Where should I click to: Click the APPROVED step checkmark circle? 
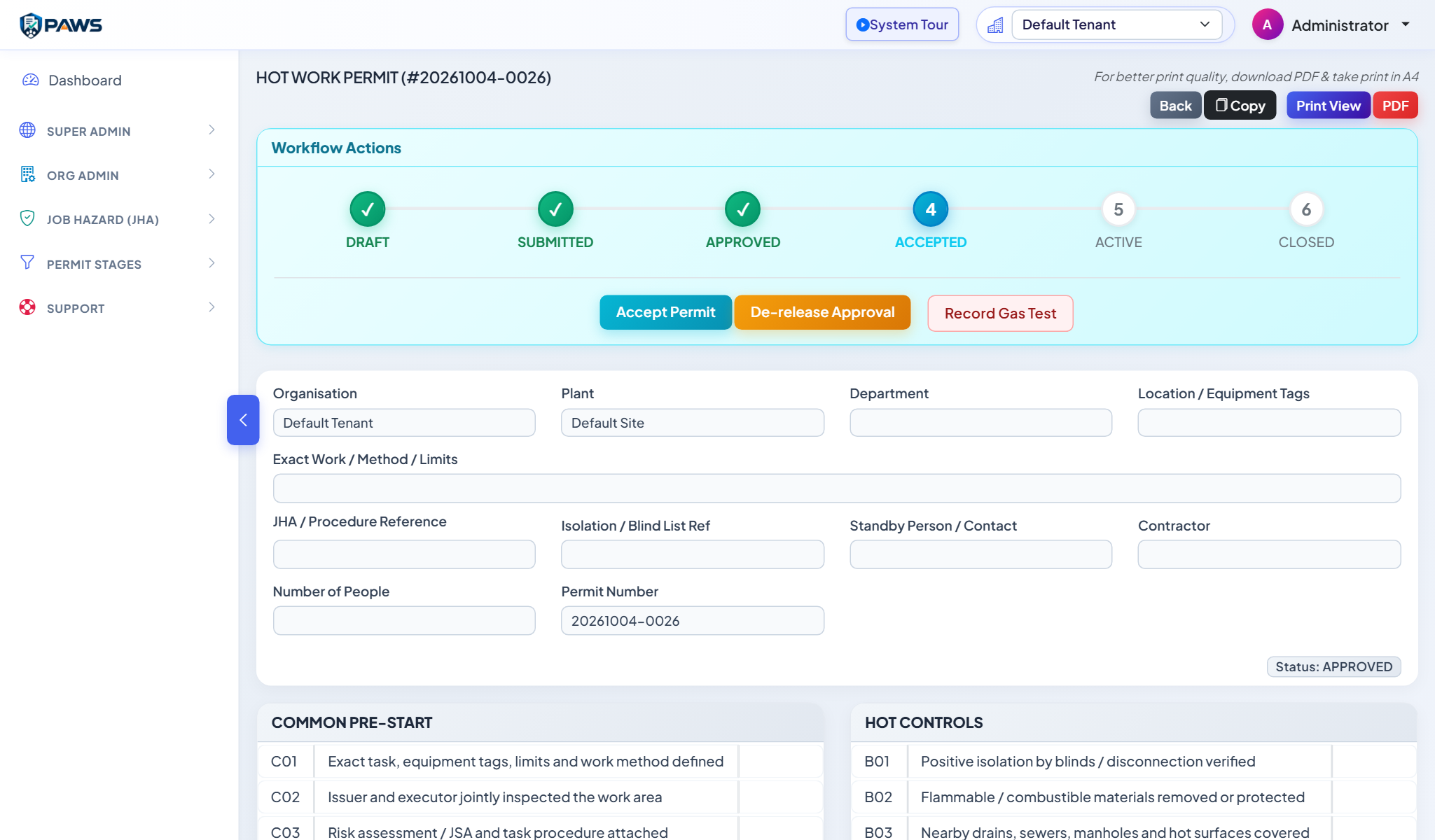[x=743, y=209]
